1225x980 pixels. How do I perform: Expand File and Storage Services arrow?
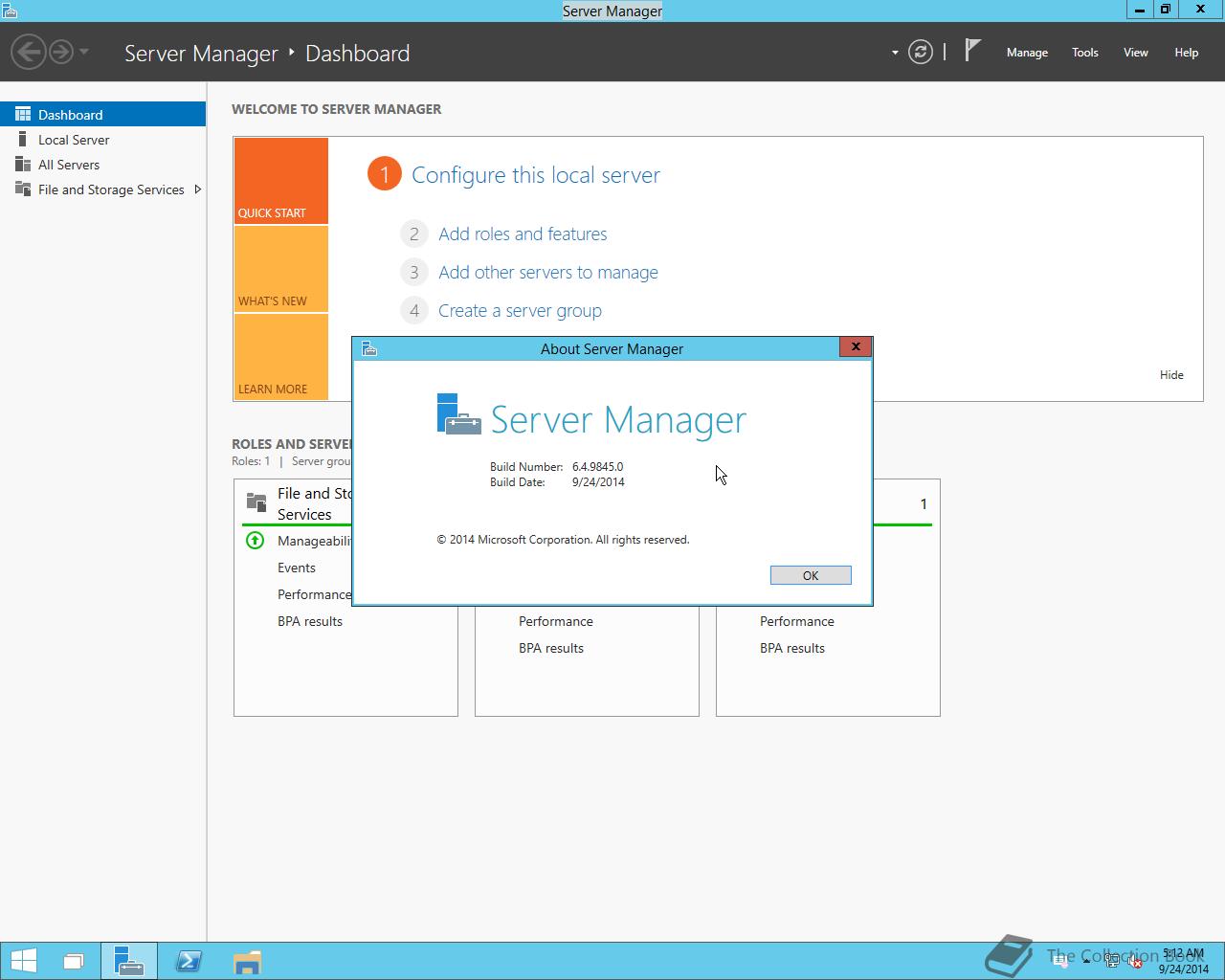tap(198, 189)
